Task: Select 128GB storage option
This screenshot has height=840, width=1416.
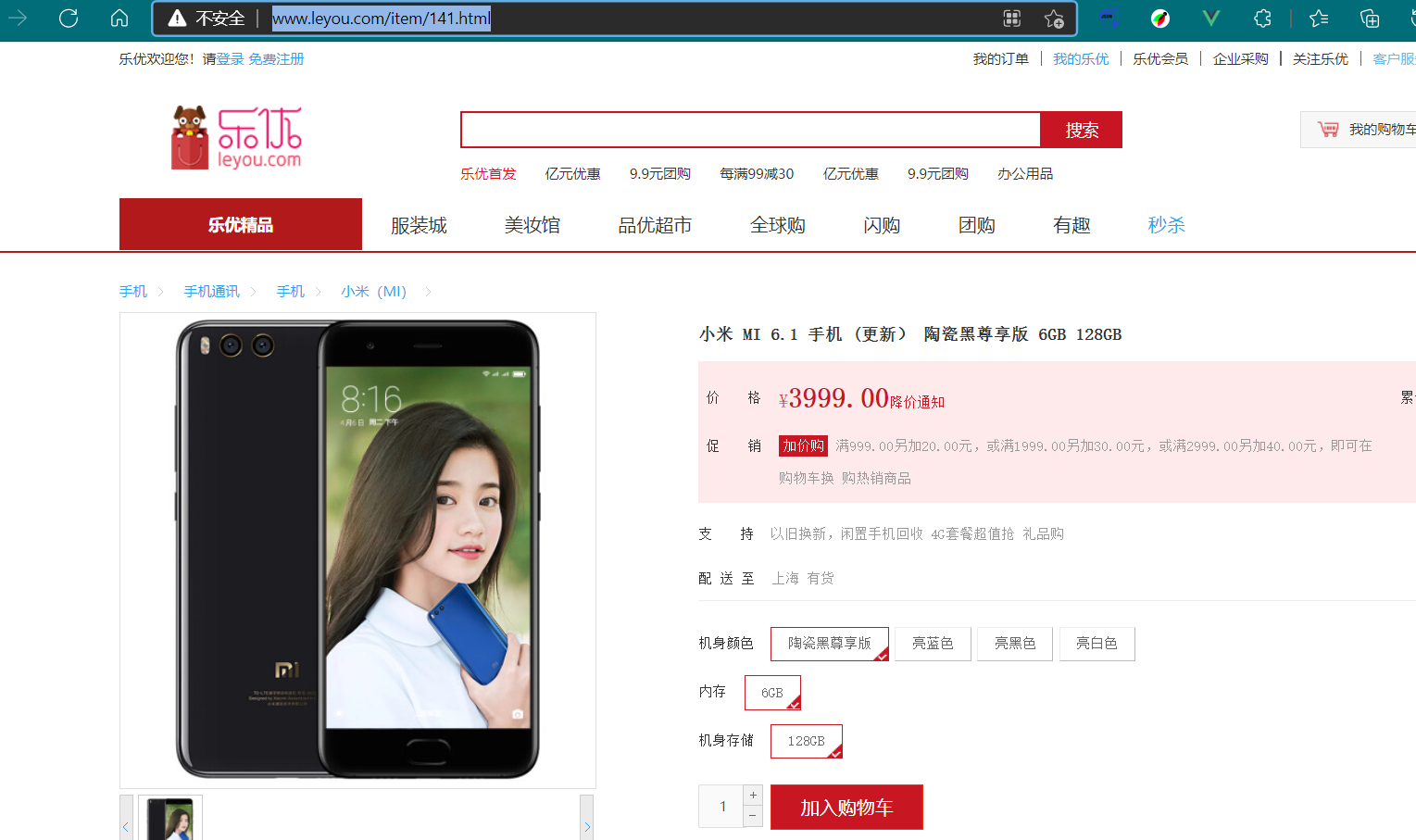Action: [x=807, y=741]
